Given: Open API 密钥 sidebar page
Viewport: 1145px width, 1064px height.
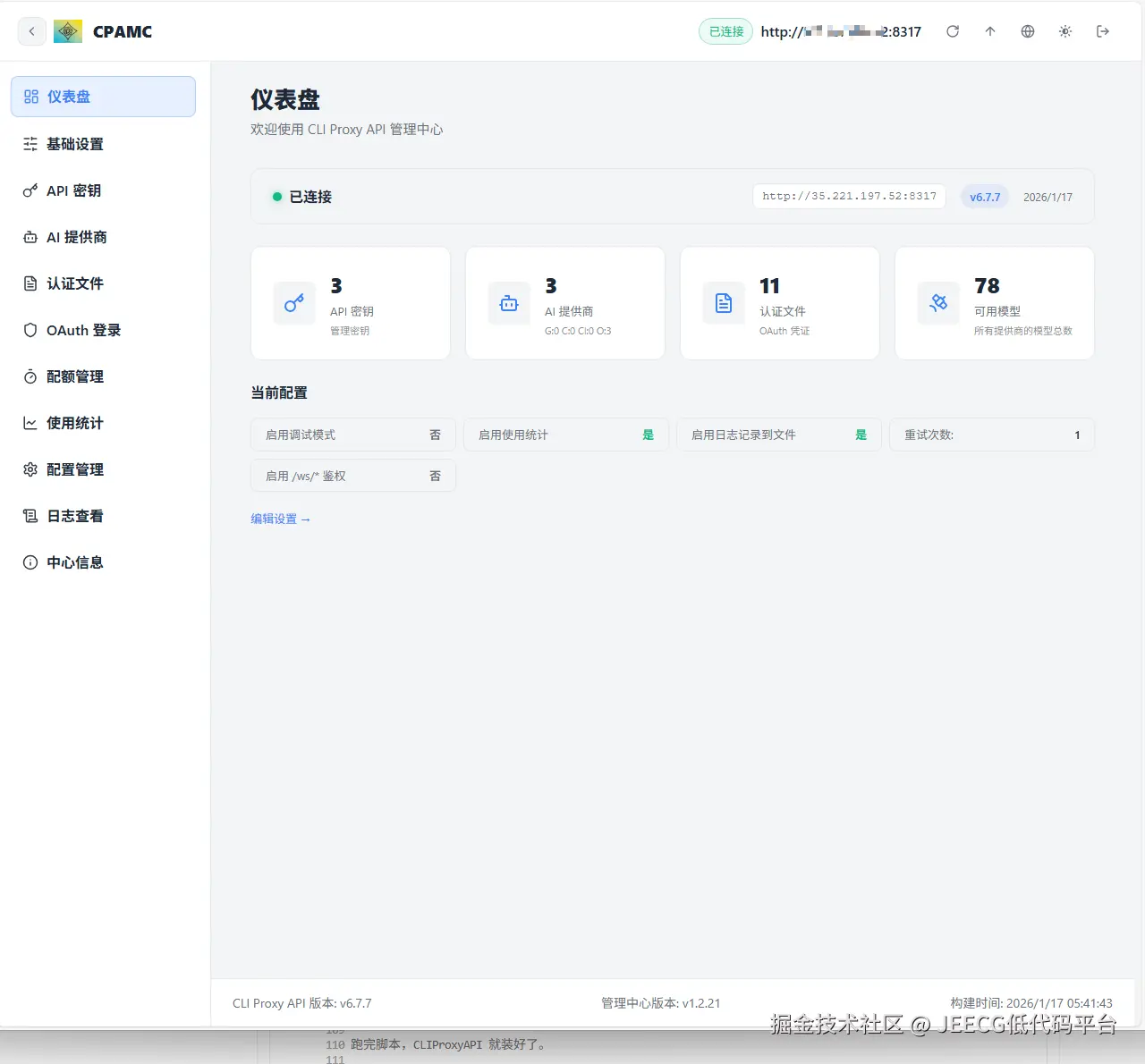Looking at the screenshot, I should (x=103, y=190).
